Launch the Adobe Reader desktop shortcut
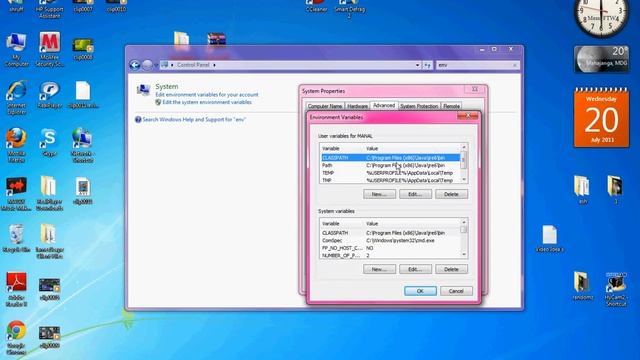The width and height of the screenshot is (640, 360). [x=16, y=289]
